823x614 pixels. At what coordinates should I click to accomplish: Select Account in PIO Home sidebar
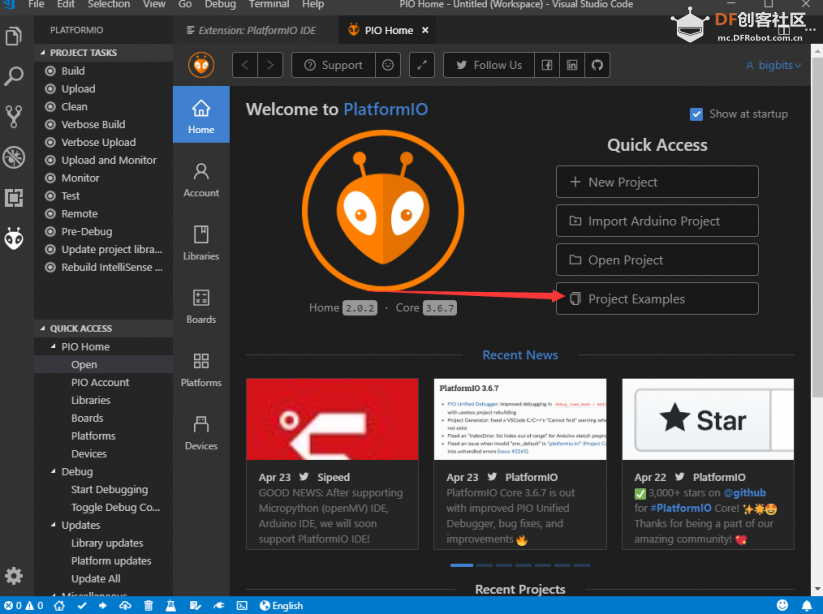201,180
